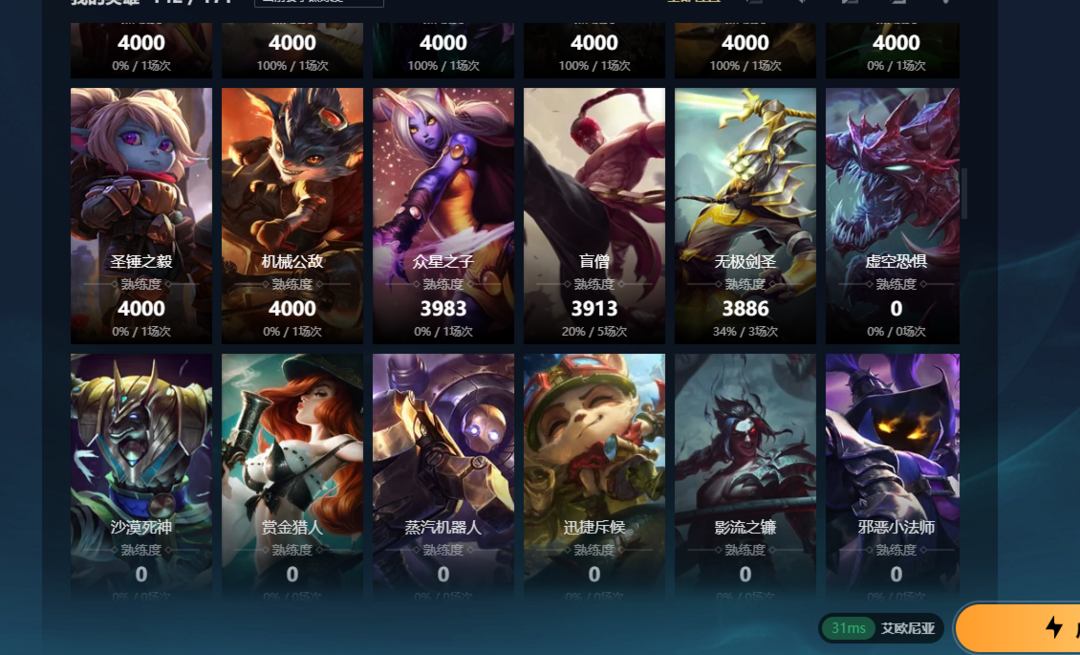Open the 圣锤之毅 Poppy champion card
Screen dimensions: 1080x655
141,216
